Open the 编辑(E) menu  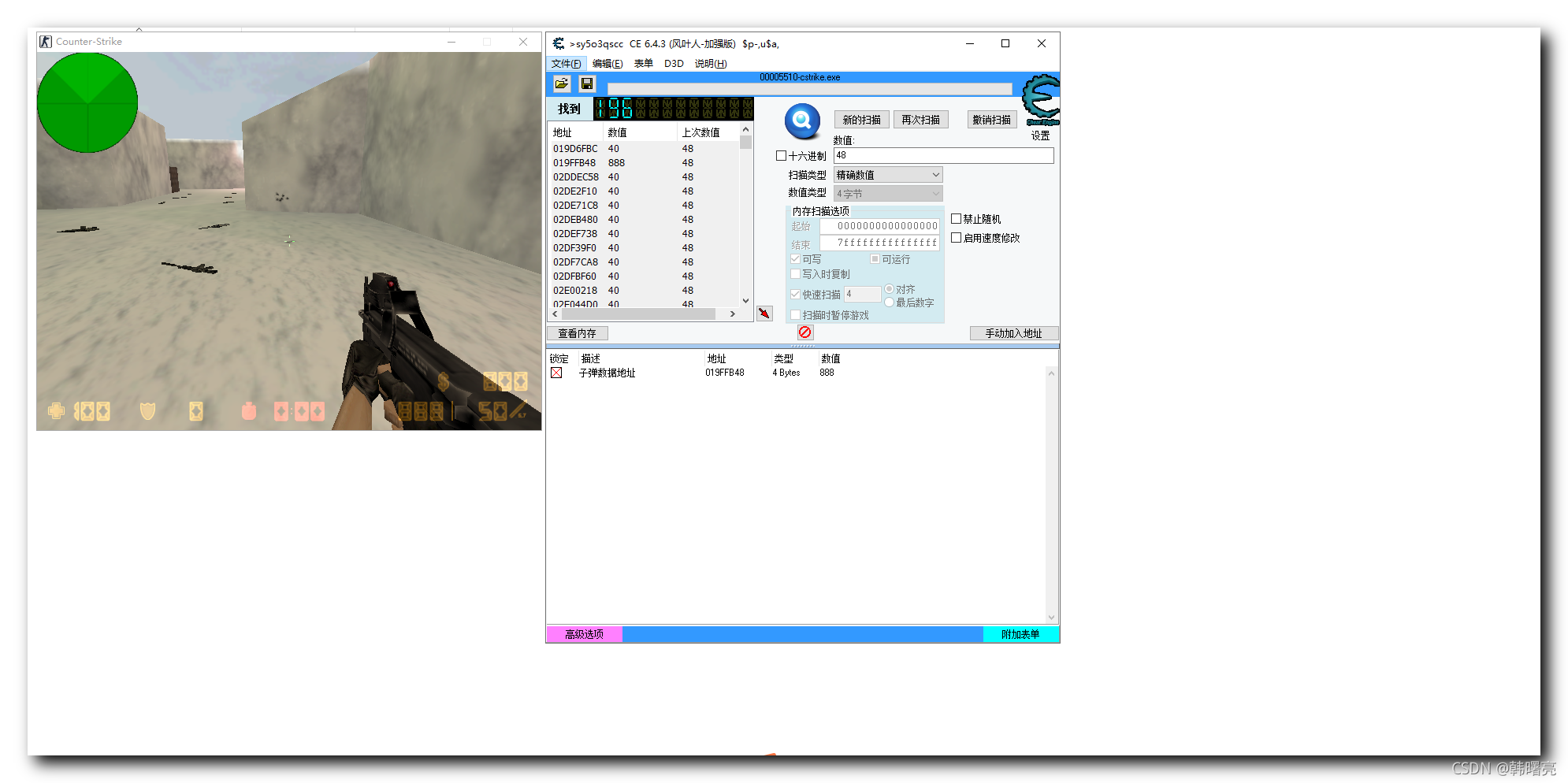point(608,64)
